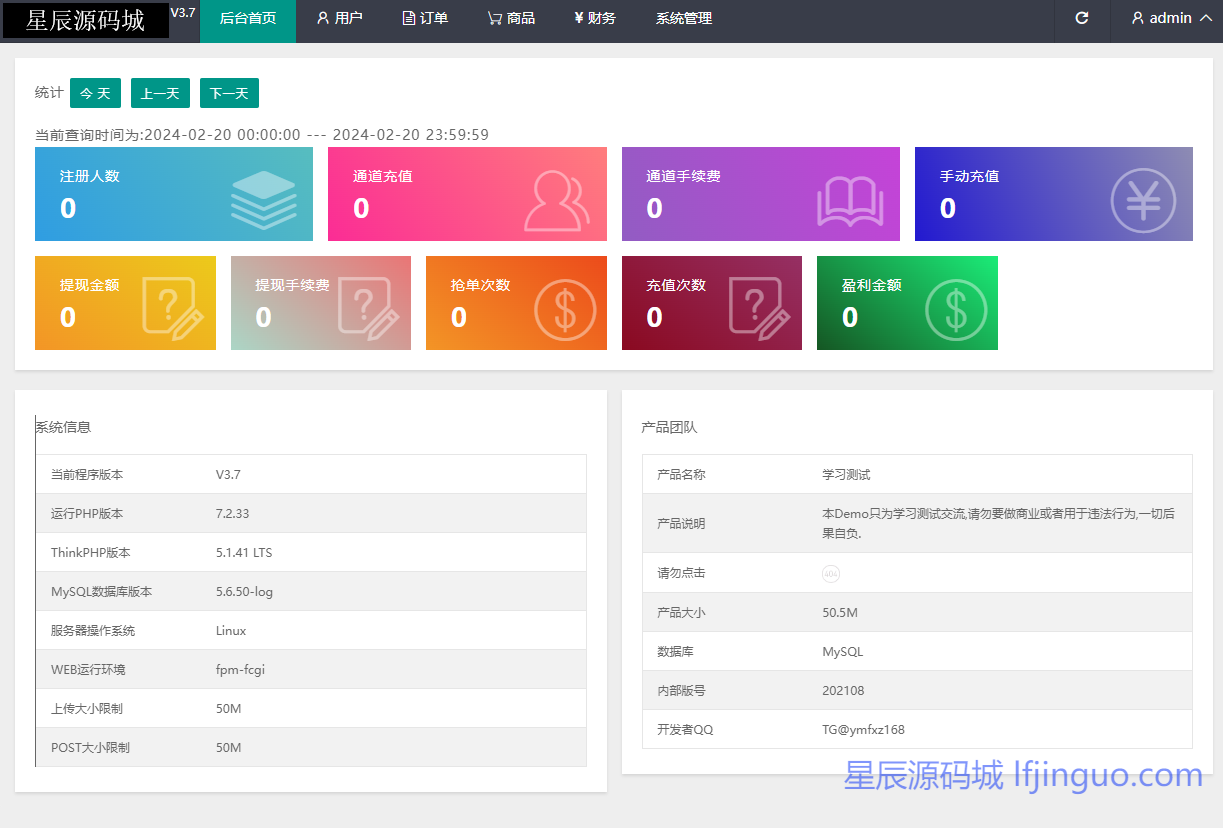Viewport: 1223px width, 828px height.
Task: Click the stacked layers icon on 注册人数 card
Action: (x=263, y=200)
